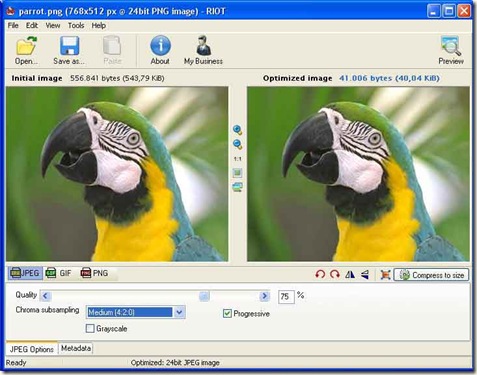The width and height of the screenshot is (477, 375).
Task: Flip the image horizontally
Action: click(x=350, y=275)
